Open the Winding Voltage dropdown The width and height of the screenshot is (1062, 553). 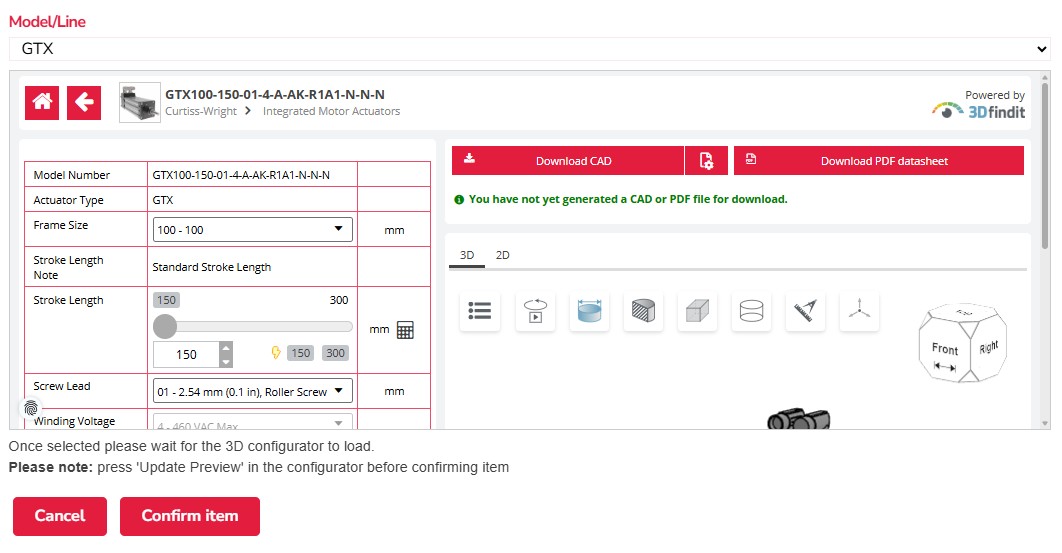click(x=253, y=422)
